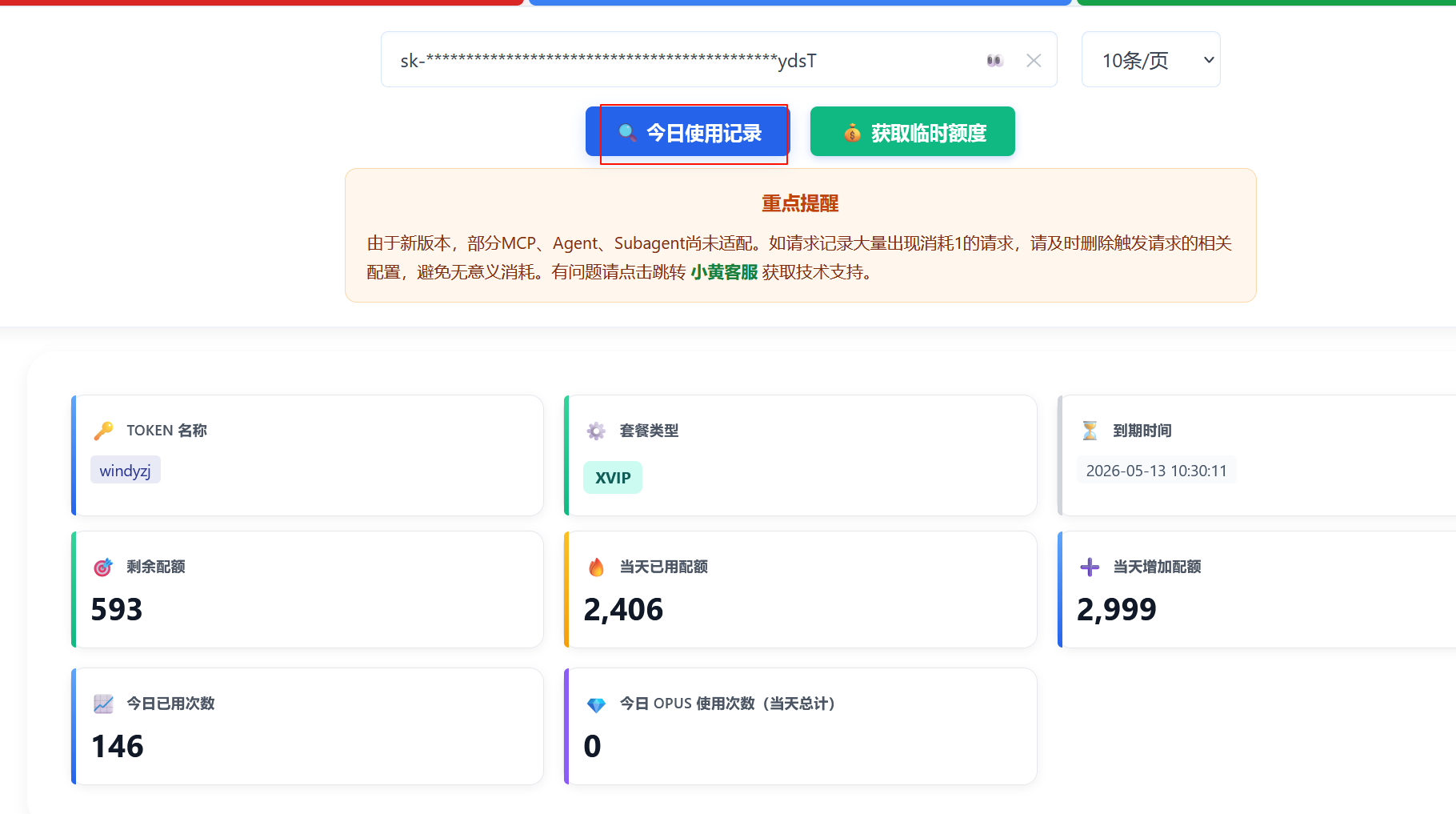Select the OPUS usage count value 0
The height and width of the screenshot is (814, 1456).
click(x=592, y=747)
